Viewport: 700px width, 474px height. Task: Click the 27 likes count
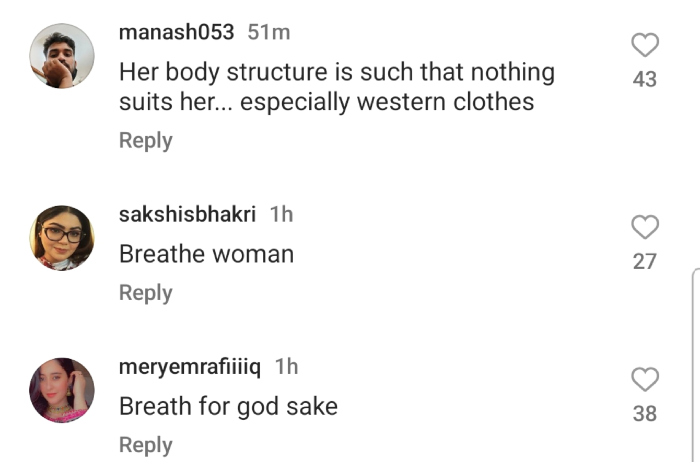click(x=645, y=261)
